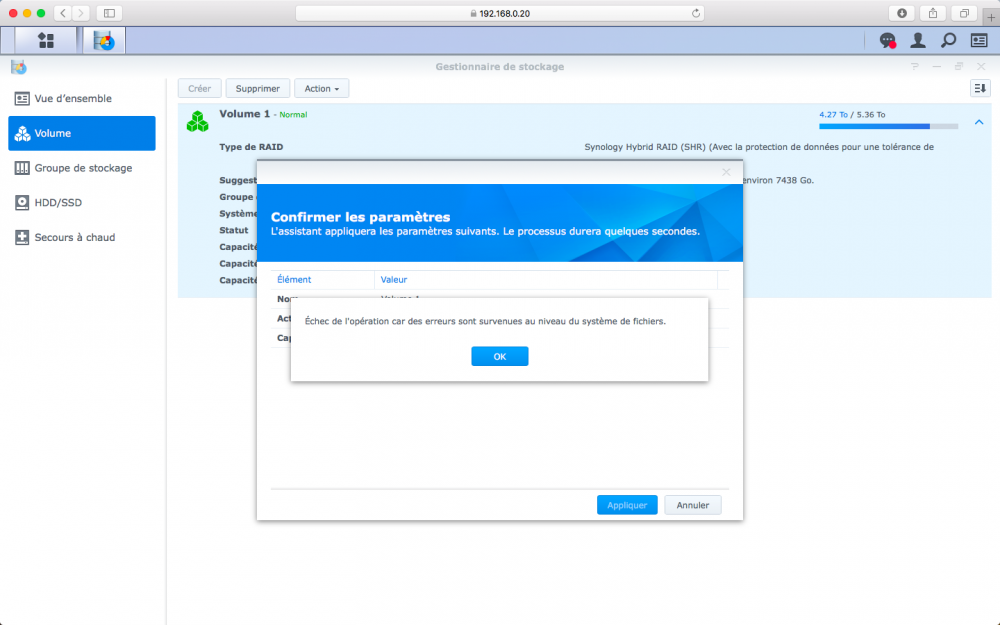Viewport: 1000px width, 625px height.
Task: Collapse the Volume 1 details chevron
Action: coord(979,122)
